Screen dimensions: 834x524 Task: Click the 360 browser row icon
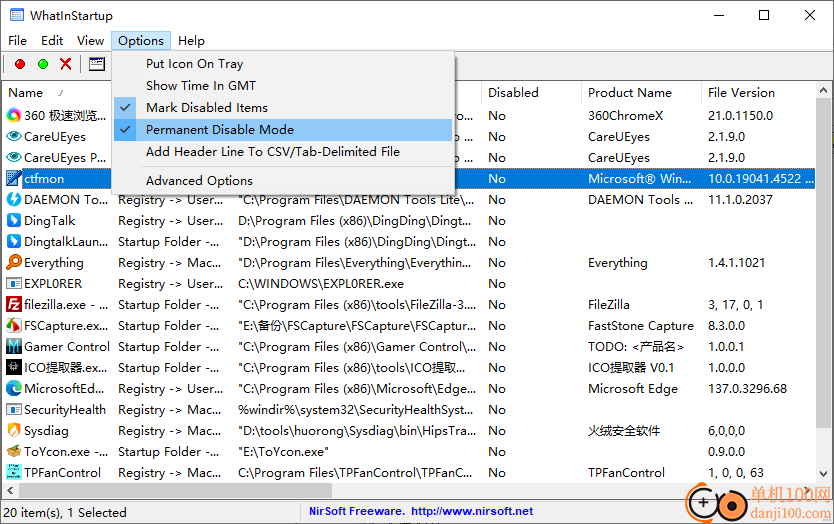pos(13,115)
